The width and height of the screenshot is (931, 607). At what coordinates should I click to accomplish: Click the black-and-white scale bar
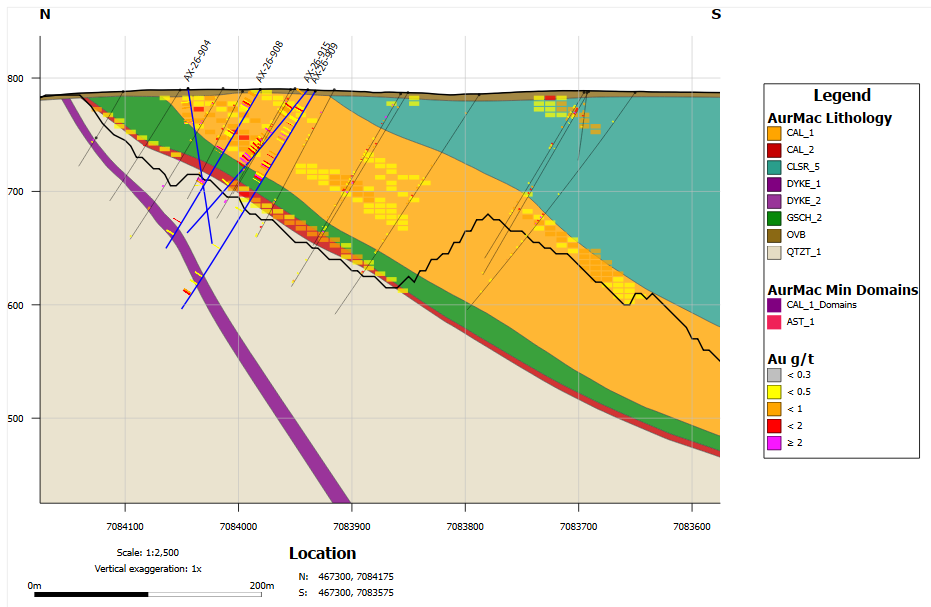point(148,595)
